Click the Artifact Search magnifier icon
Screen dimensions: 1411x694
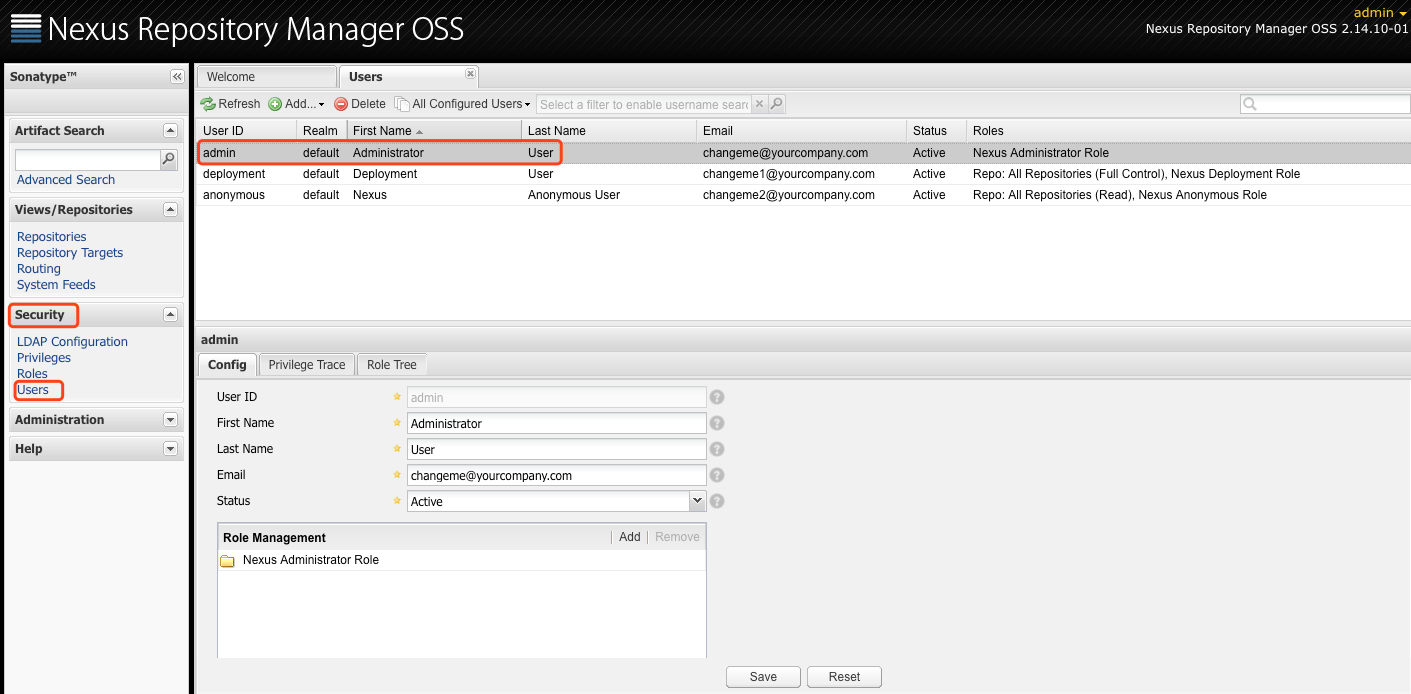pyautogui.click(x=168, y=159)
